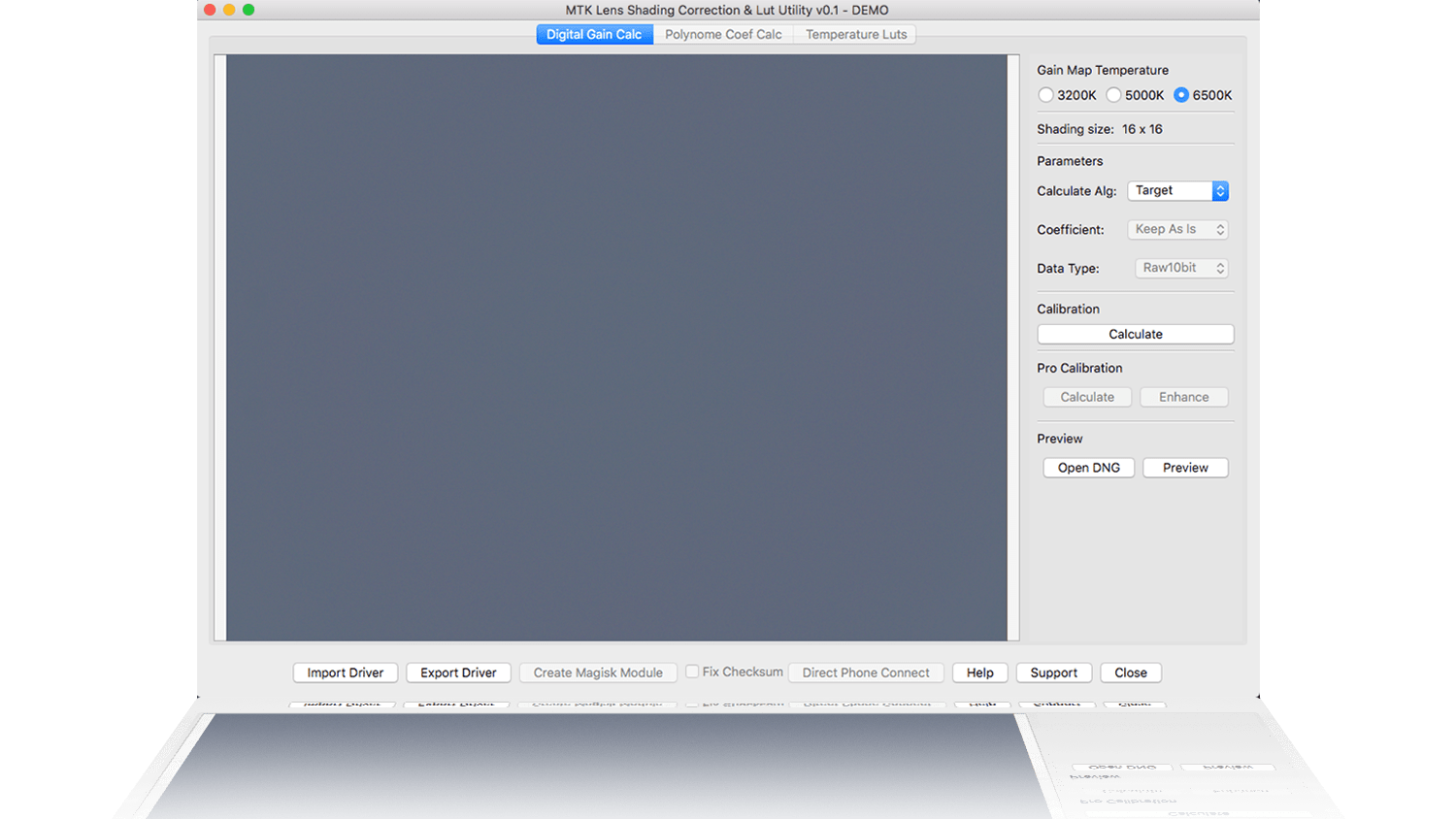
Task: Select the 3200K gain map temperature
Action: pos(1045,95)
